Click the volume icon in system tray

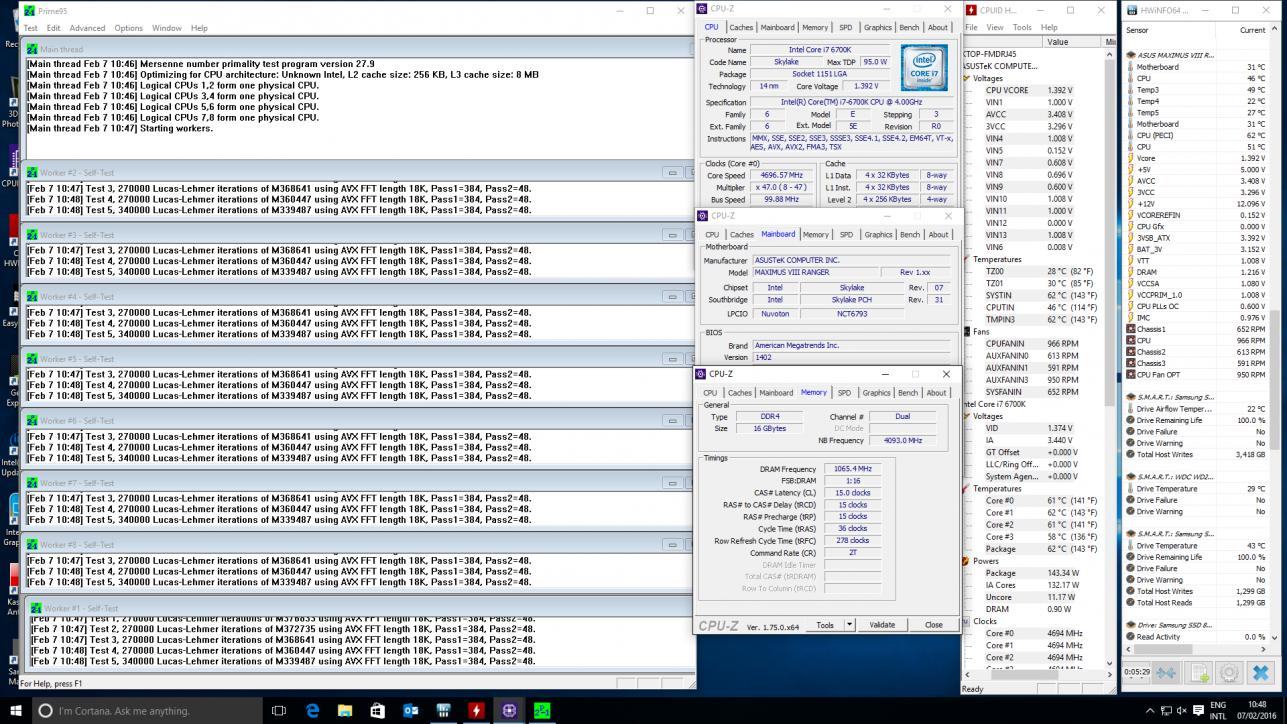pos(1182,711)
